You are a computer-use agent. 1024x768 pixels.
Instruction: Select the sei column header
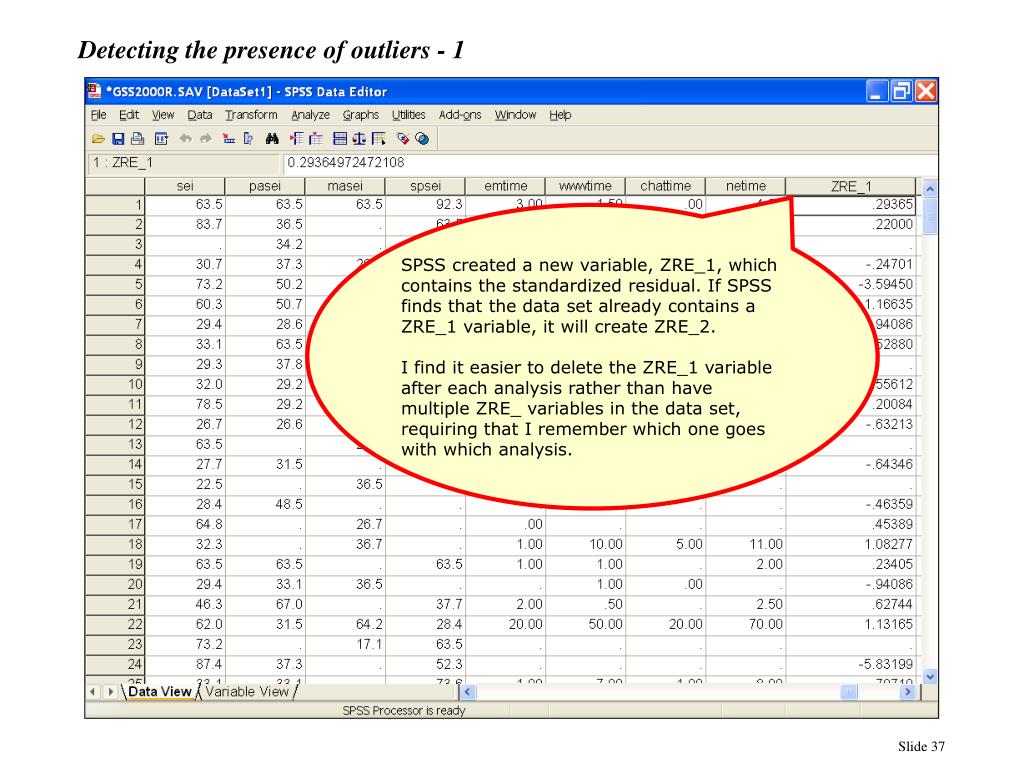click(x=185, y=186)
